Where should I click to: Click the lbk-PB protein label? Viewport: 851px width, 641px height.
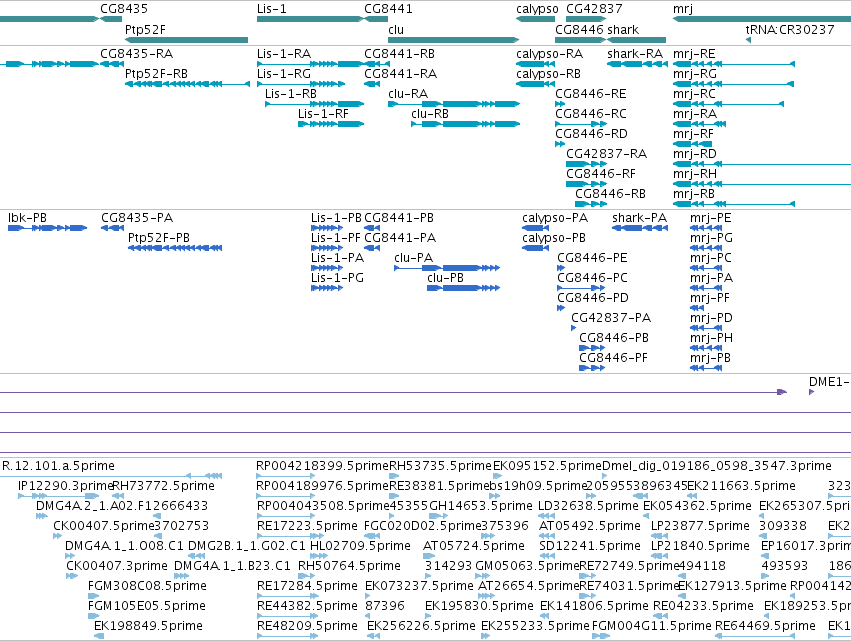(x=27, y=218)
